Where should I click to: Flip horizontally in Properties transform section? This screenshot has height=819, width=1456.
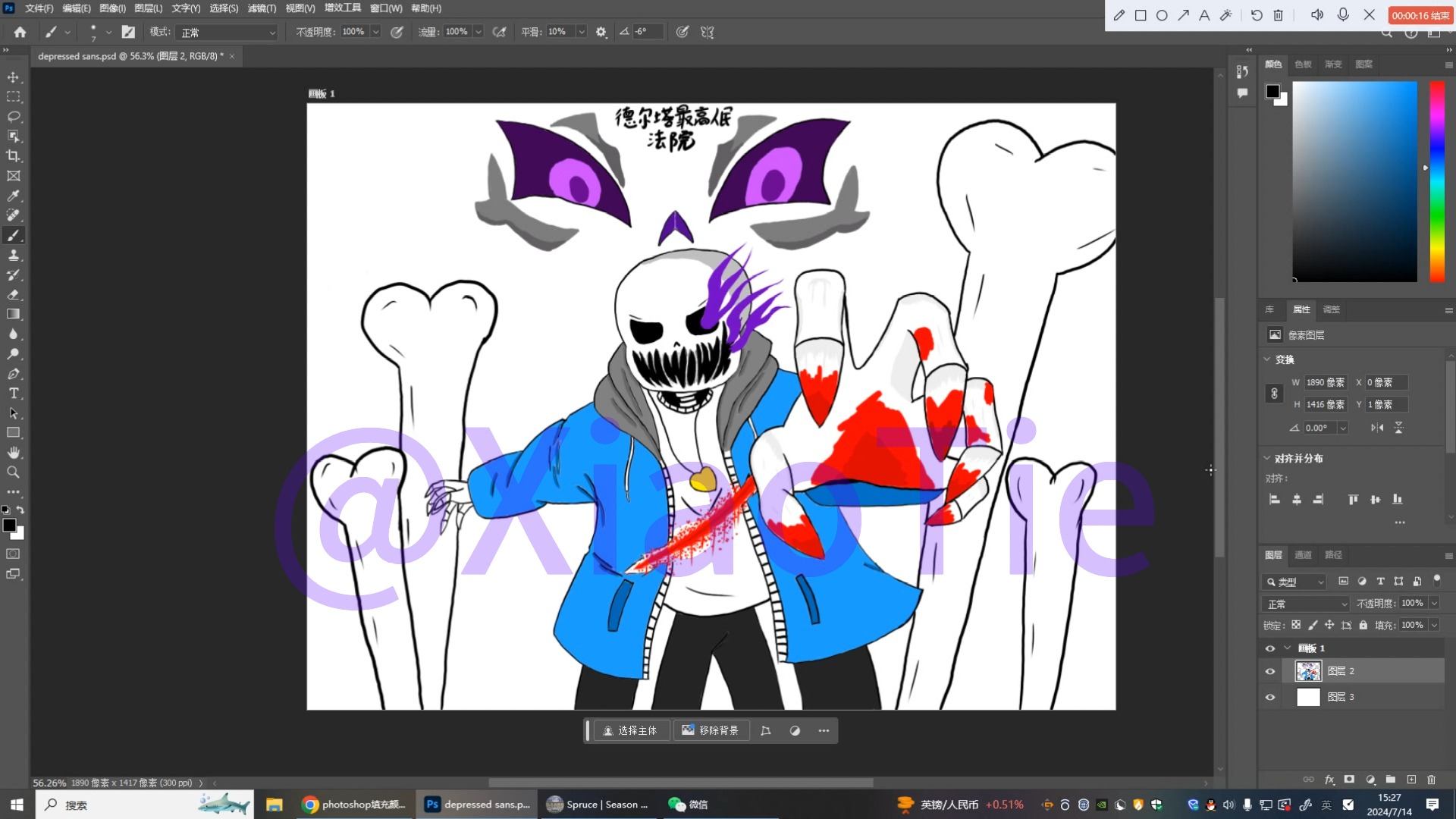(x=1377, y=428)
